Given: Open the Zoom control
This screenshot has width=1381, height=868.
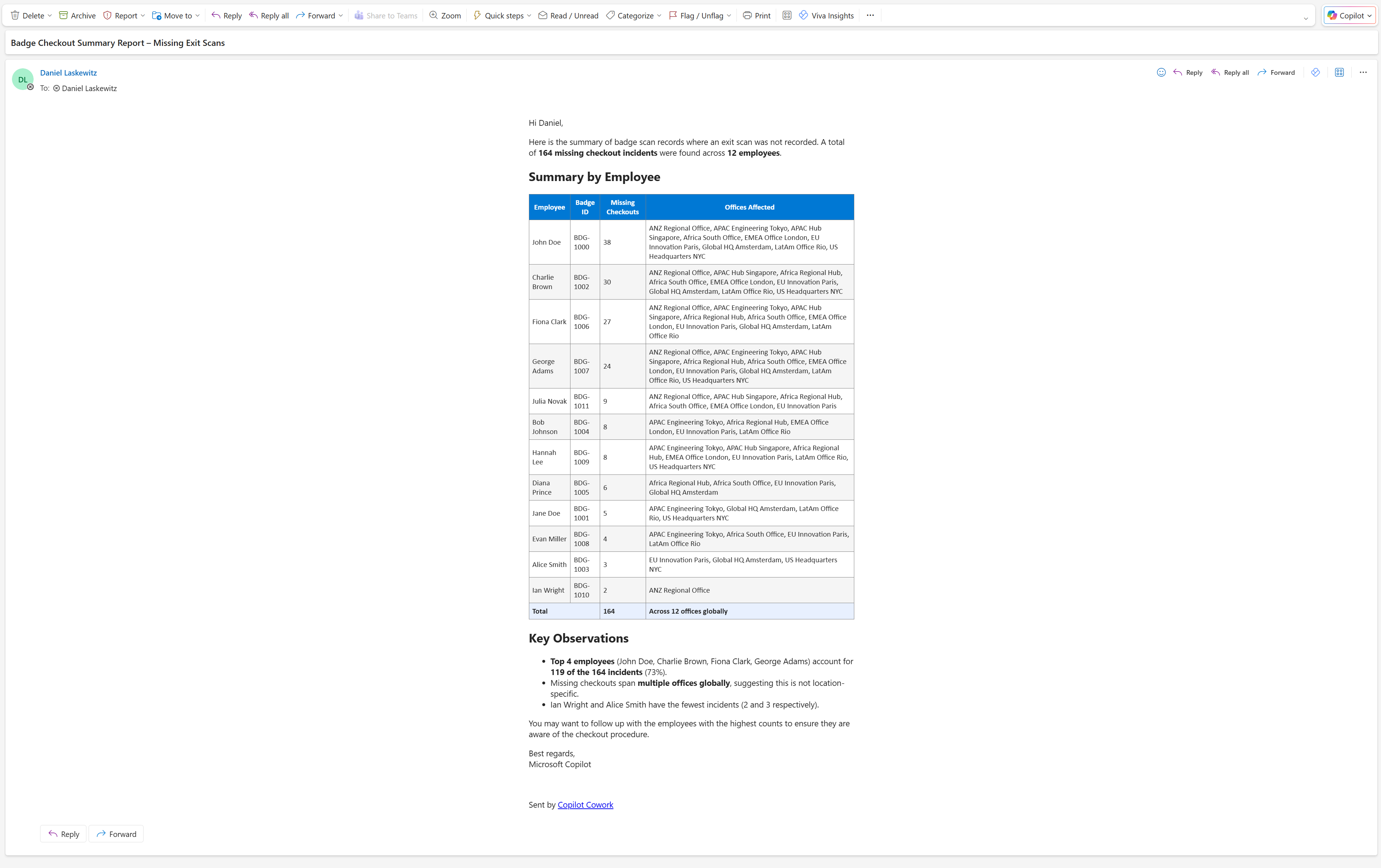Looking at the screenshot, I should [x=445, y=16].
